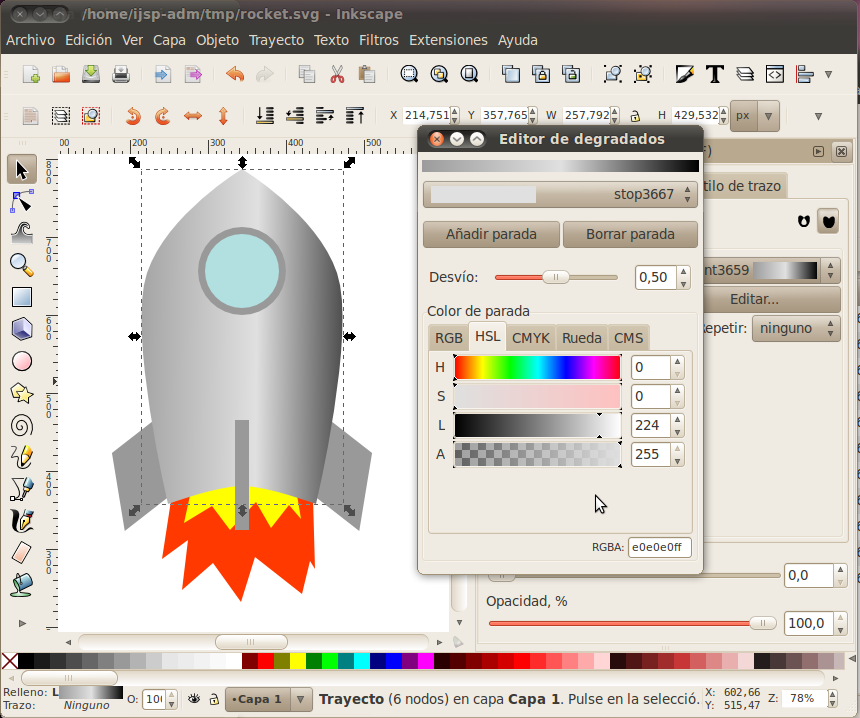
Task: Open the Repetir ninguno dropdown
Action: [x=796, y=328]
